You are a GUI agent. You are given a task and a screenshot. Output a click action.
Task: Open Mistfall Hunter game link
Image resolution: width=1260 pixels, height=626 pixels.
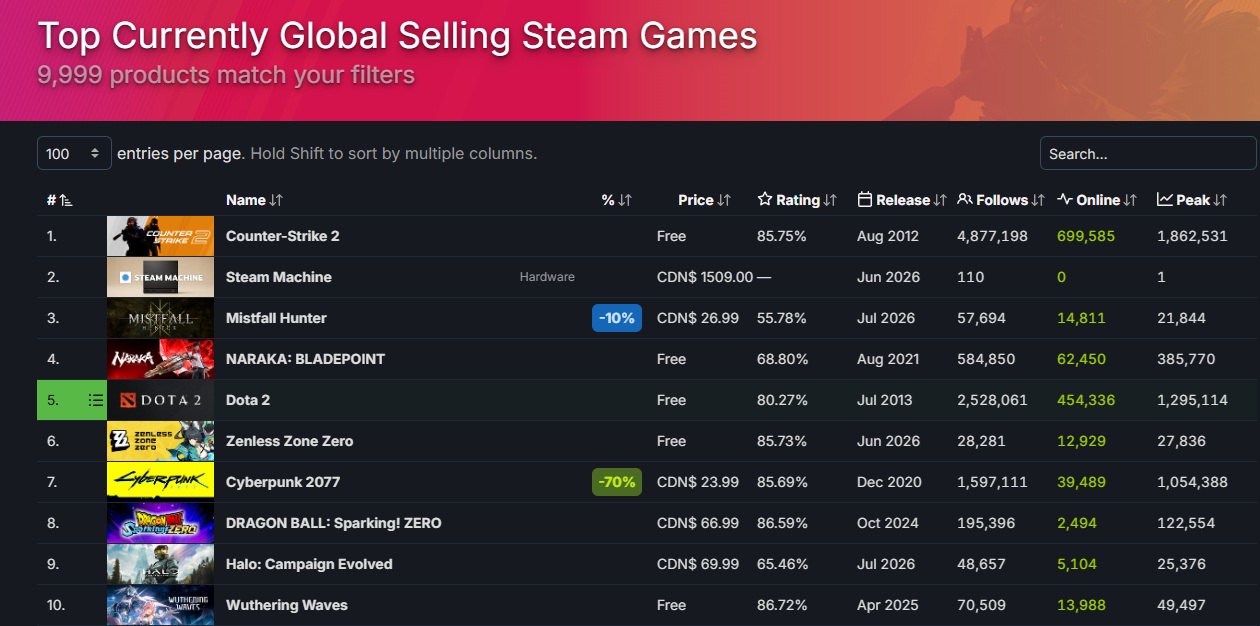tap(276, 318)
